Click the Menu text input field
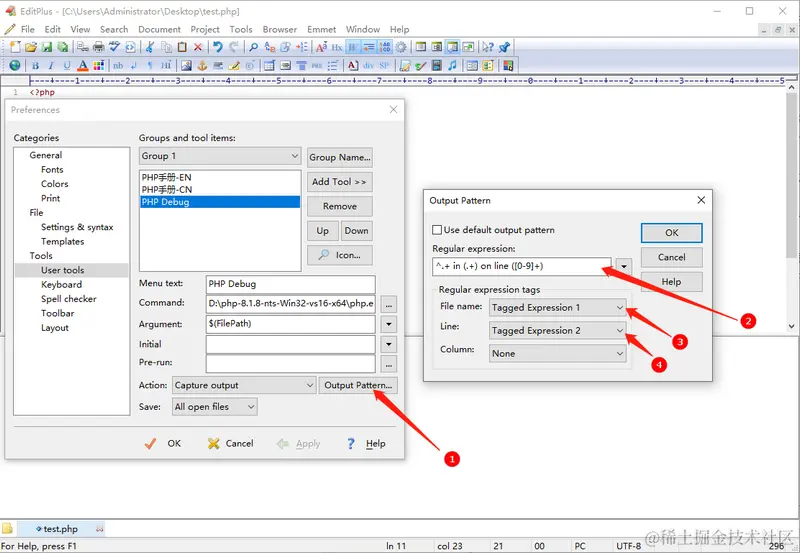This screenshot has height=553, width=800. (x=291, y=284)
